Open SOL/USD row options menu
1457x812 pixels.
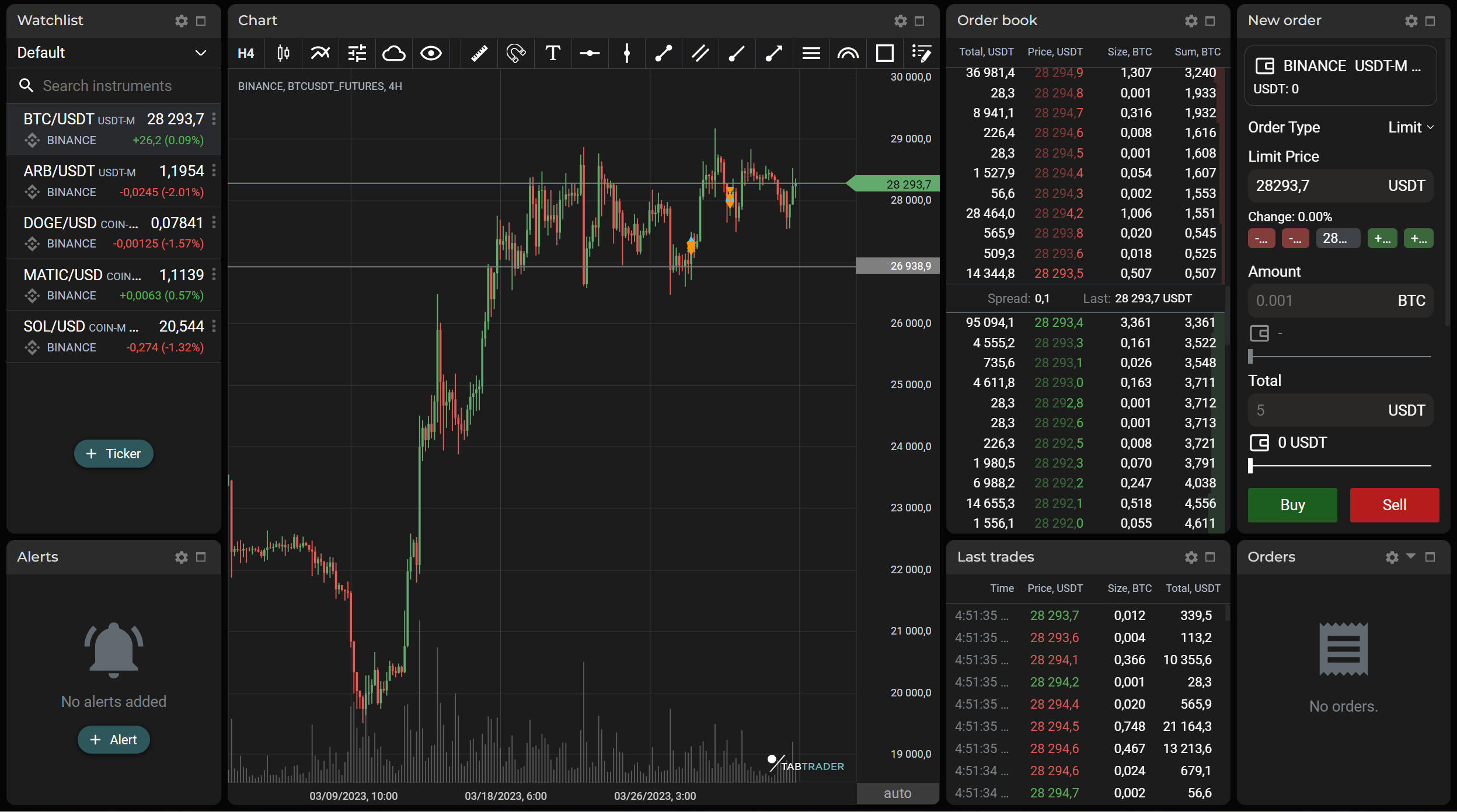point(214,326)
